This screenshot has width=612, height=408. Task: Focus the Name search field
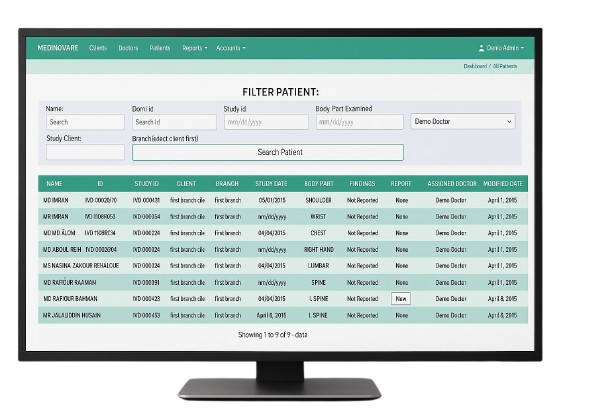(85, 122)
